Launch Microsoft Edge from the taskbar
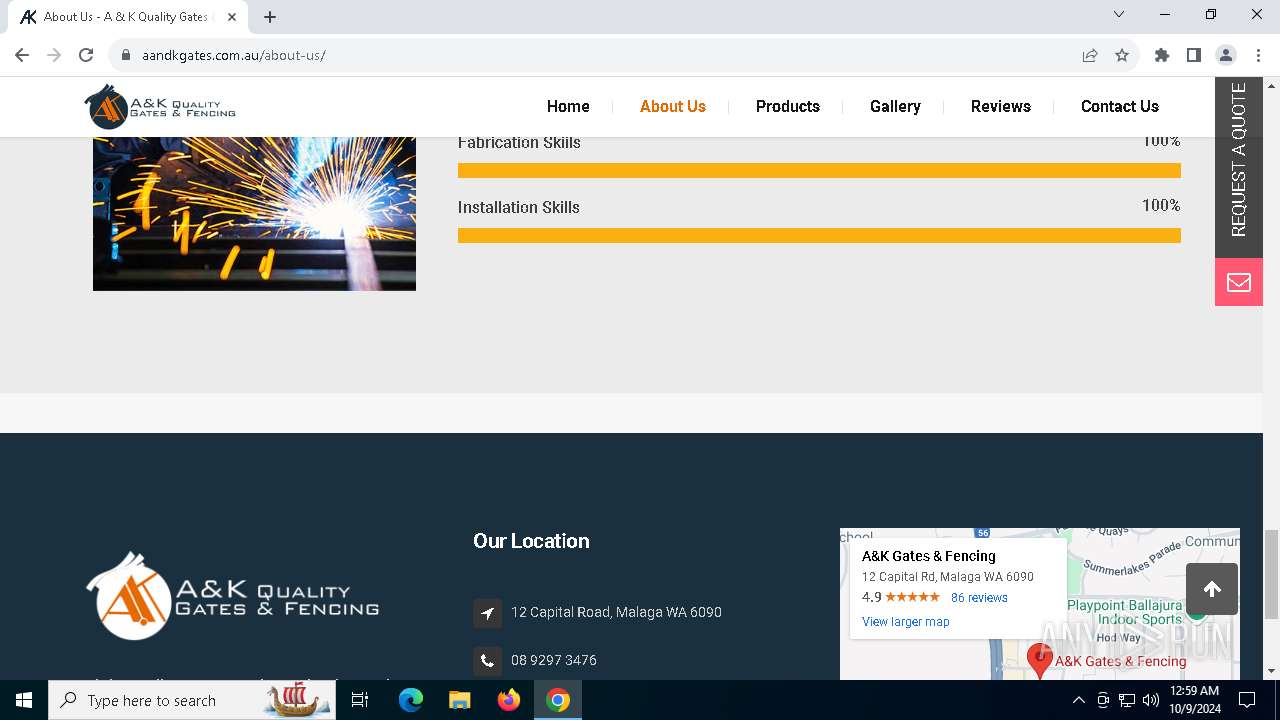 (x=411, y=700)
